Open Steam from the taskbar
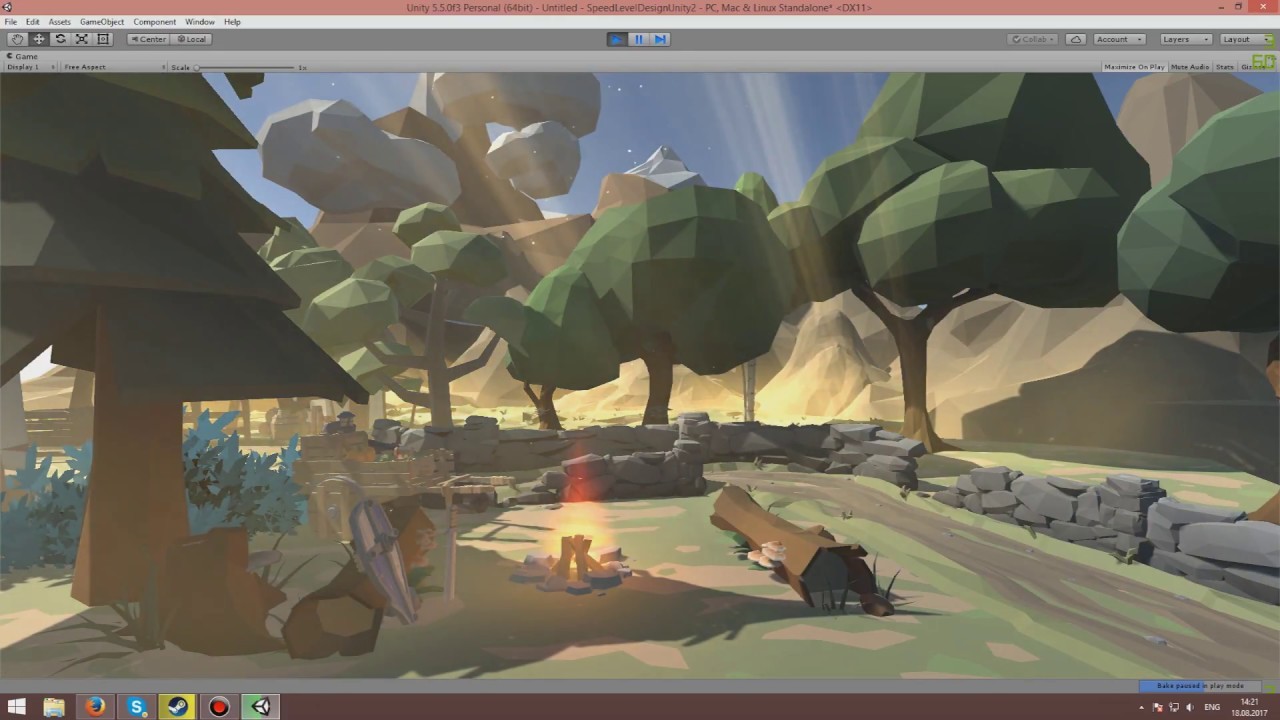 (178, 707)
